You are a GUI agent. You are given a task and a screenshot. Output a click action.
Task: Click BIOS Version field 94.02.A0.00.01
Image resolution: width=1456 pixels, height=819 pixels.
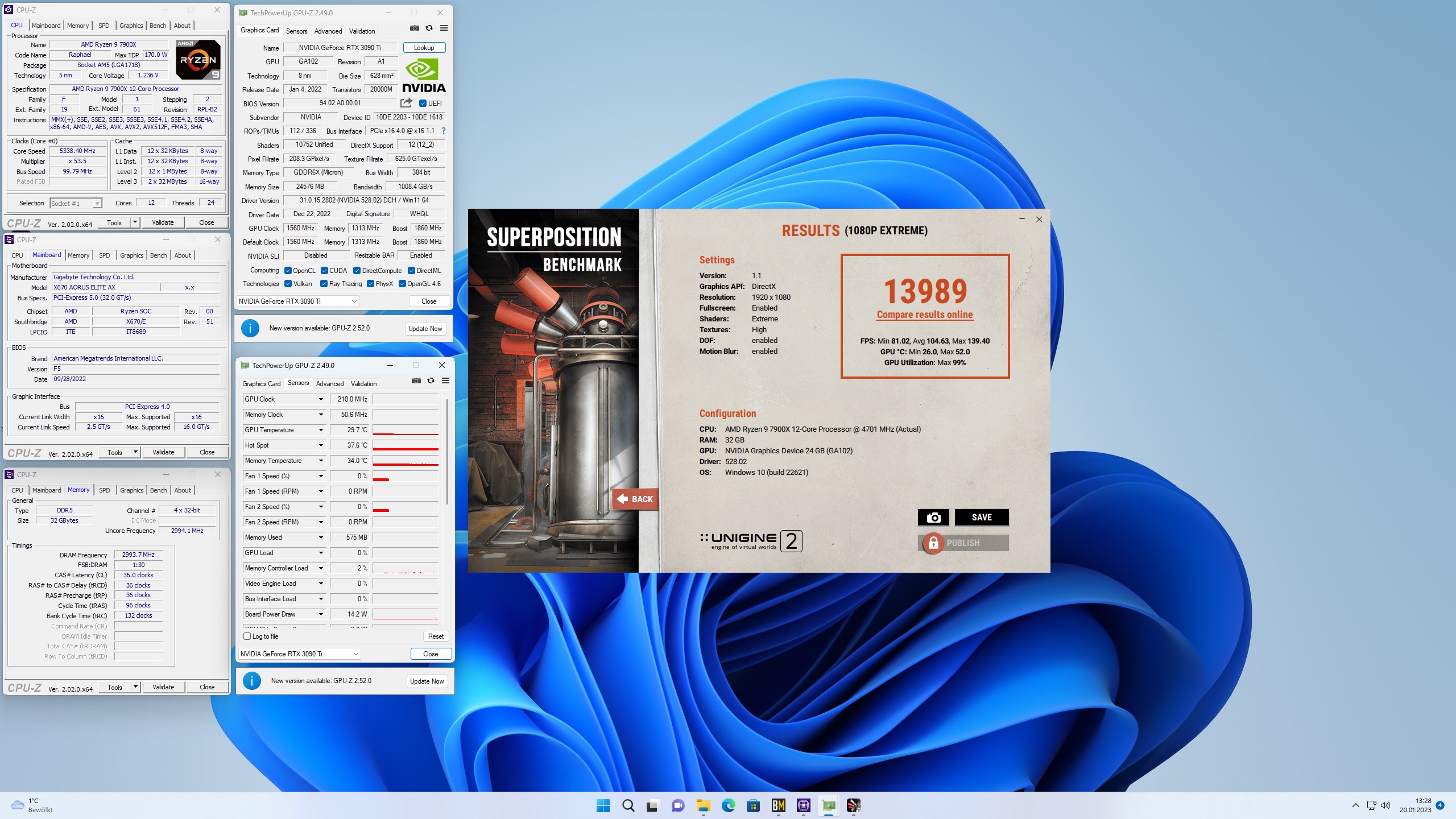pyautogui.click(x=340, y=103)
